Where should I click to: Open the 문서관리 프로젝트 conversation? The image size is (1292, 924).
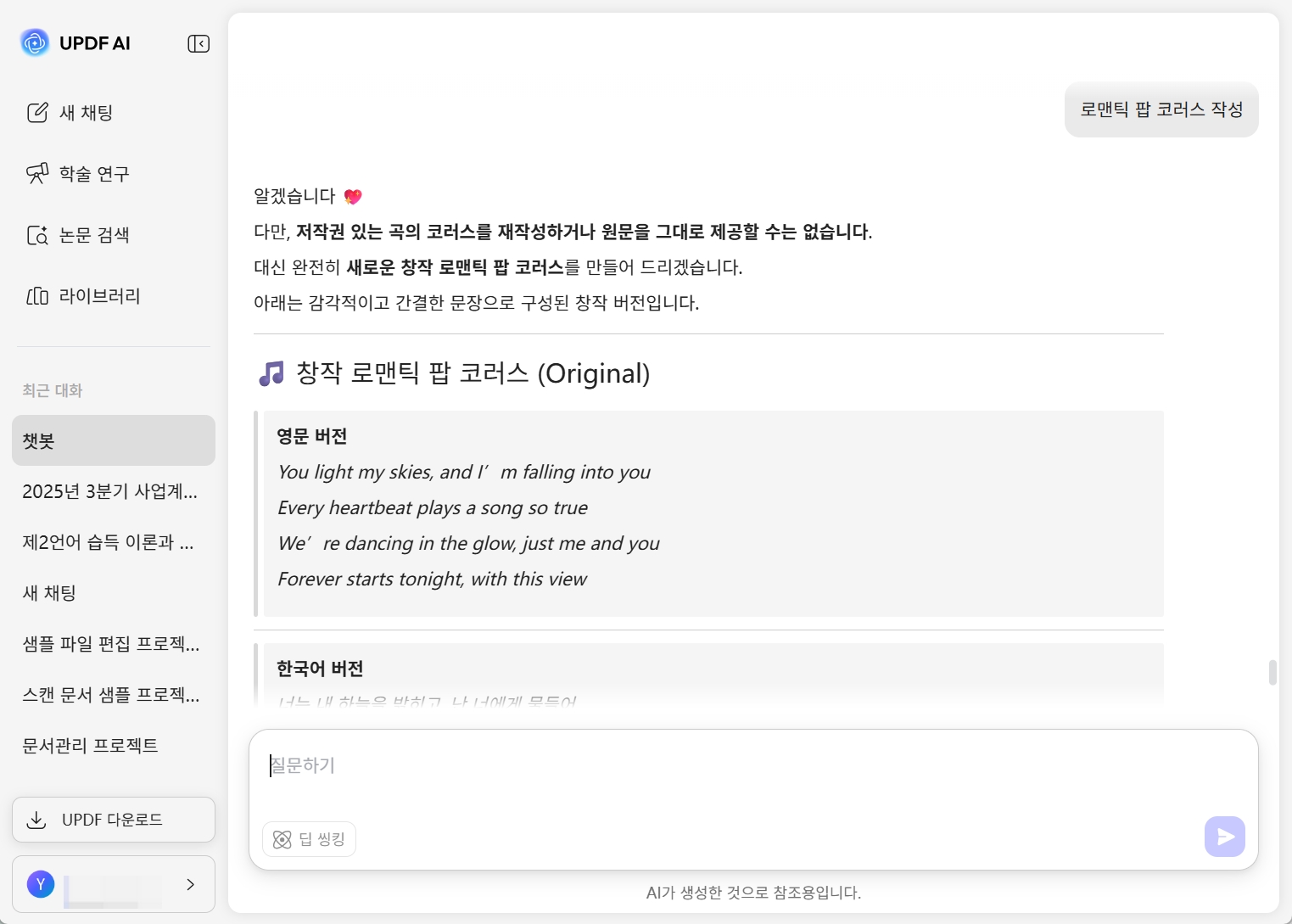pos(91,746)
